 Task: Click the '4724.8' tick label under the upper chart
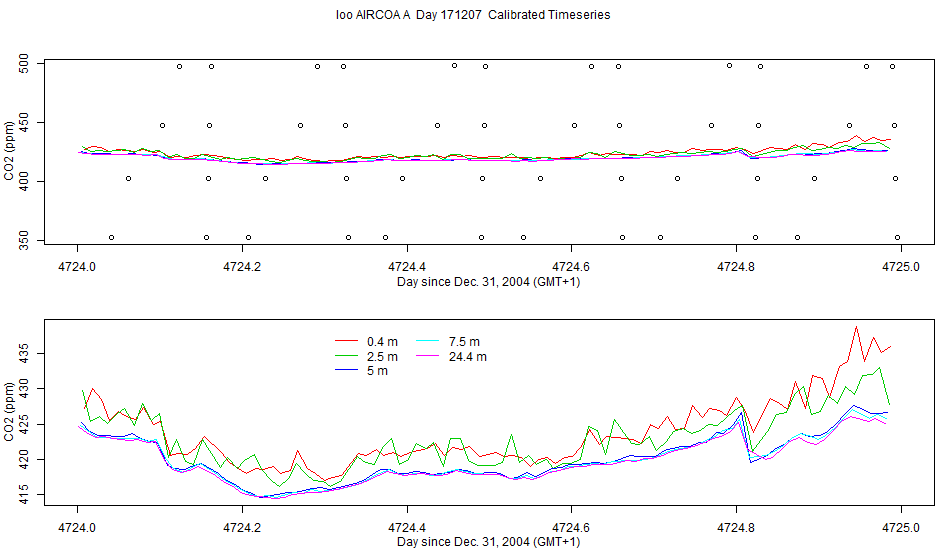tap(736, 267)
